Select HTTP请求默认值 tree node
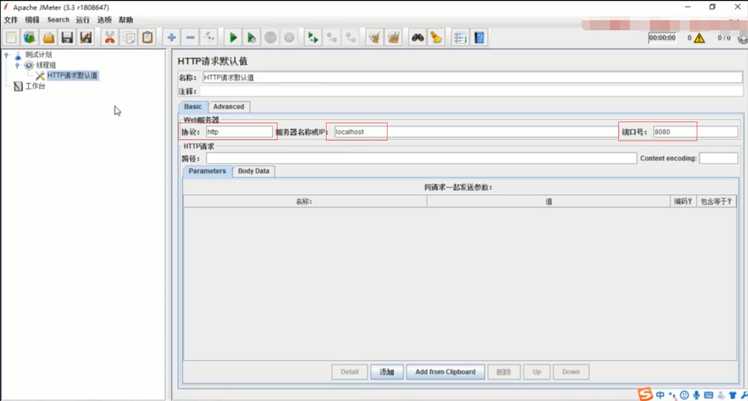The height and width of the screenshot is (401, 748). (x=73, y=75)
